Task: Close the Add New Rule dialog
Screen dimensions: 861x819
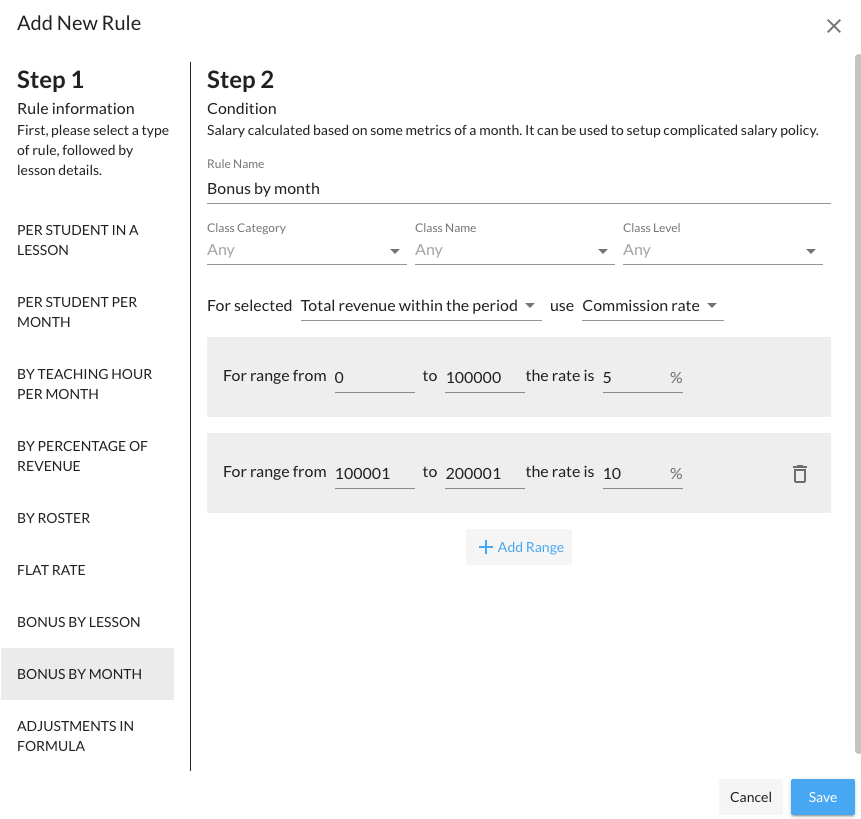Action: pos(833,26)
